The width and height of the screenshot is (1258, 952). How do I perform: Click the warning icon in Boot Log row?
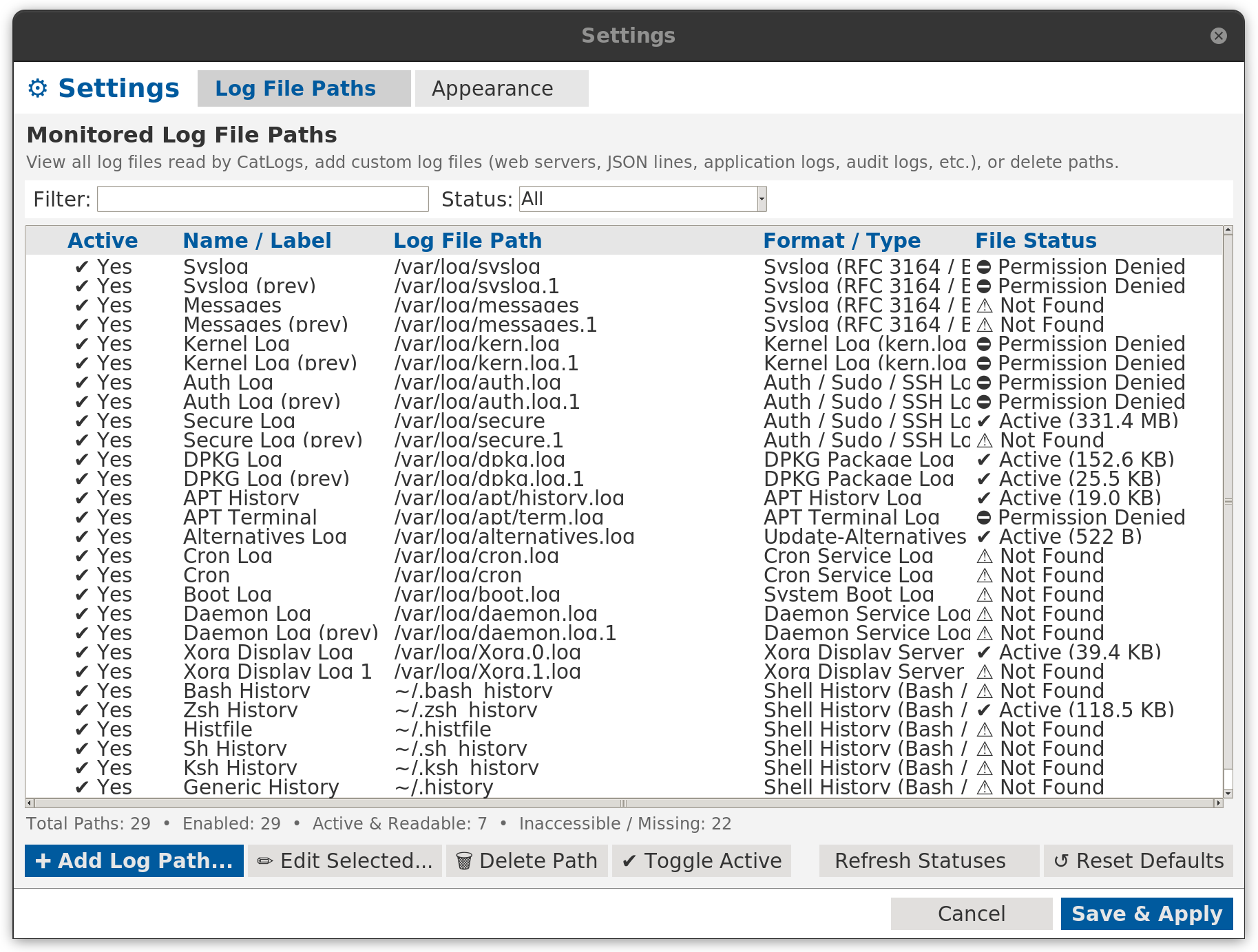pos(985,595)
